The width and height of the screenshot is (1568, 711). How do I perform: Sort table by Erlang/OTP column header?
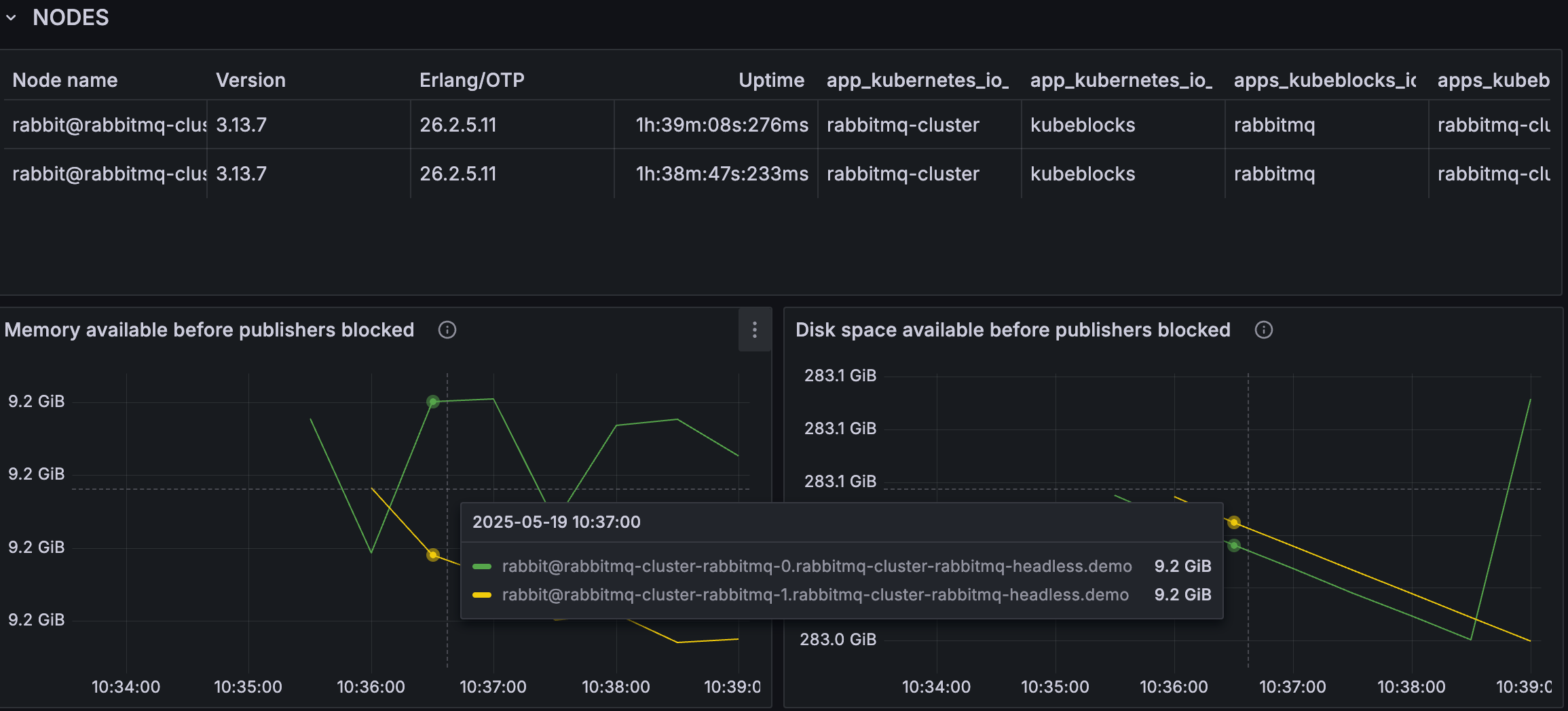(x=472, y=80)
